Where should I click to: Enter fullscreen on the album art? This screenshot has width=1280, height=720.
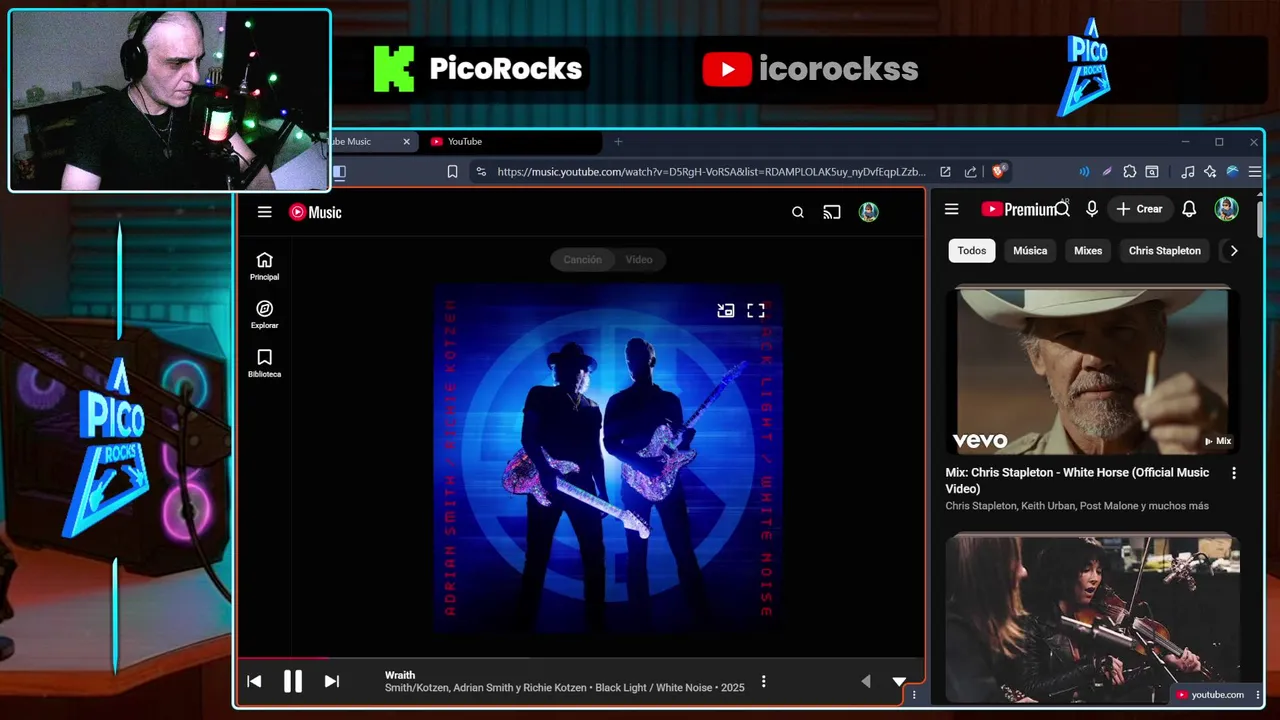coord(756,311)
